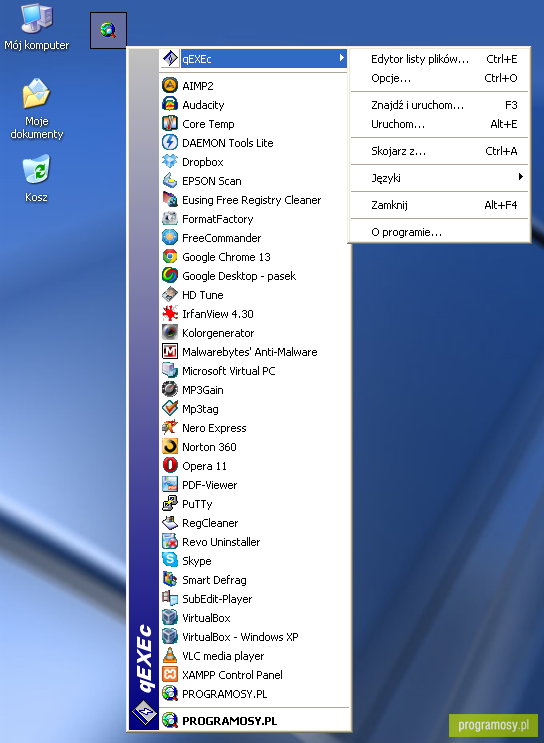Select Znajdź i uruchom... menu entry
The image size is (544, 743).
(x=440, y=105)
